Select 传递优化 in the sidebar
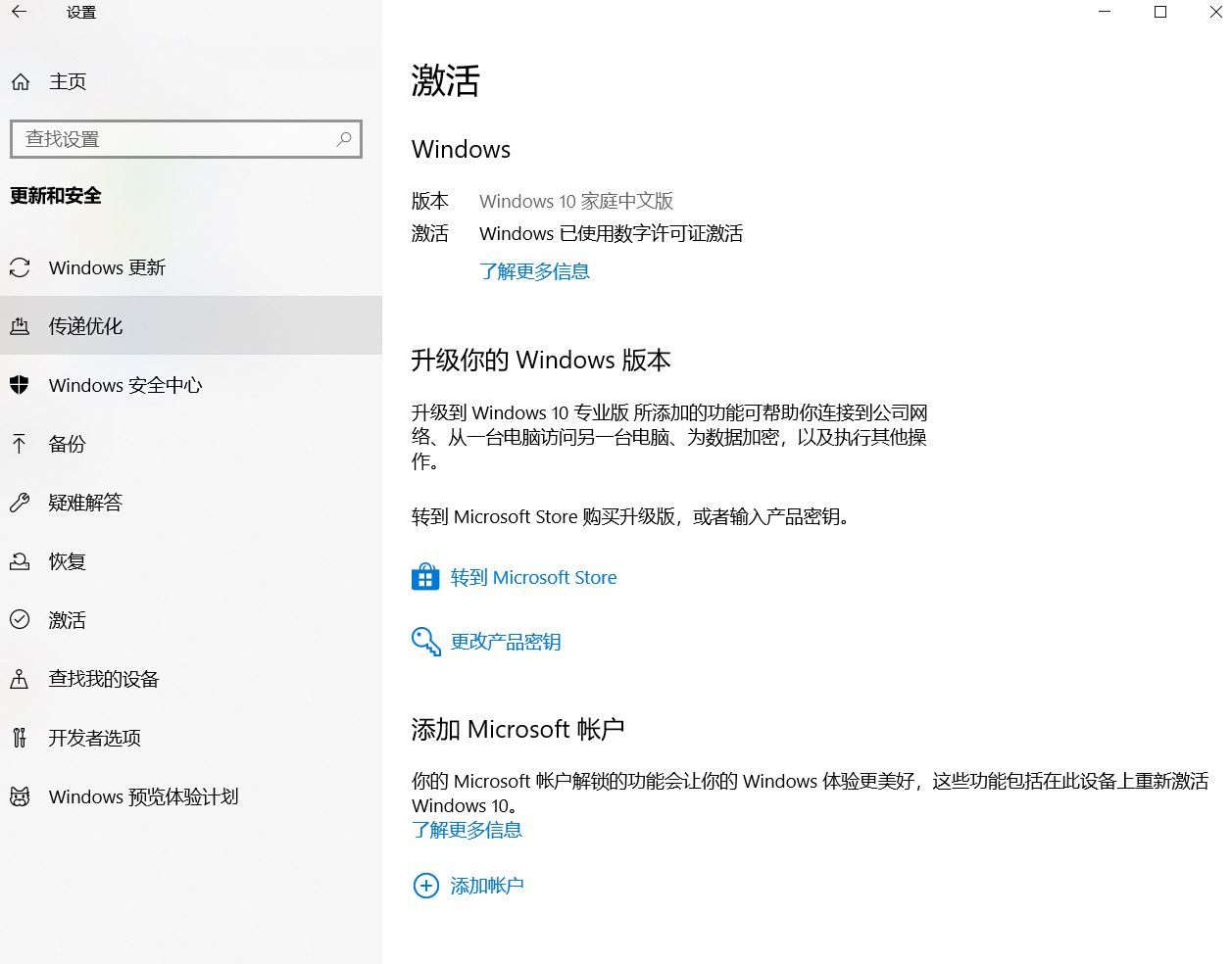The height and width of the screenshot is (964, 1232). pyautogui.click(x=191, y=326)
